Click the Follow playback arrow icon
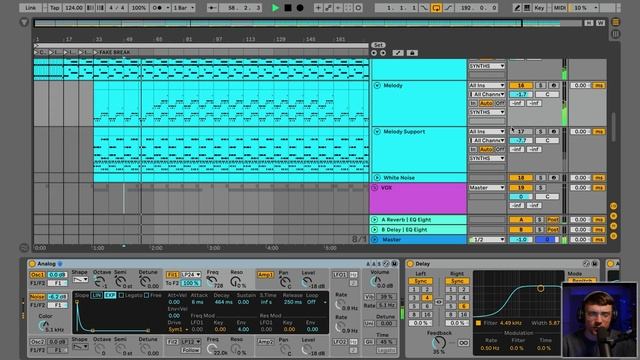This screenshot has height=360, width=640. 212,8
